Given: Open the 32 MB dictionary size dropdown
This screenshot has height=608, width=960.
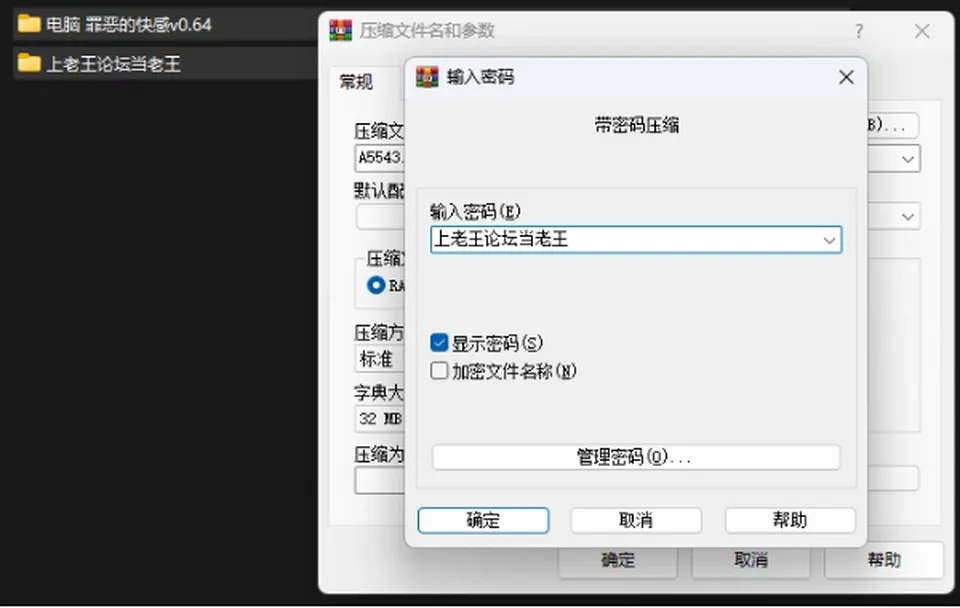Looking at the screenshot, I should (380, 419).
